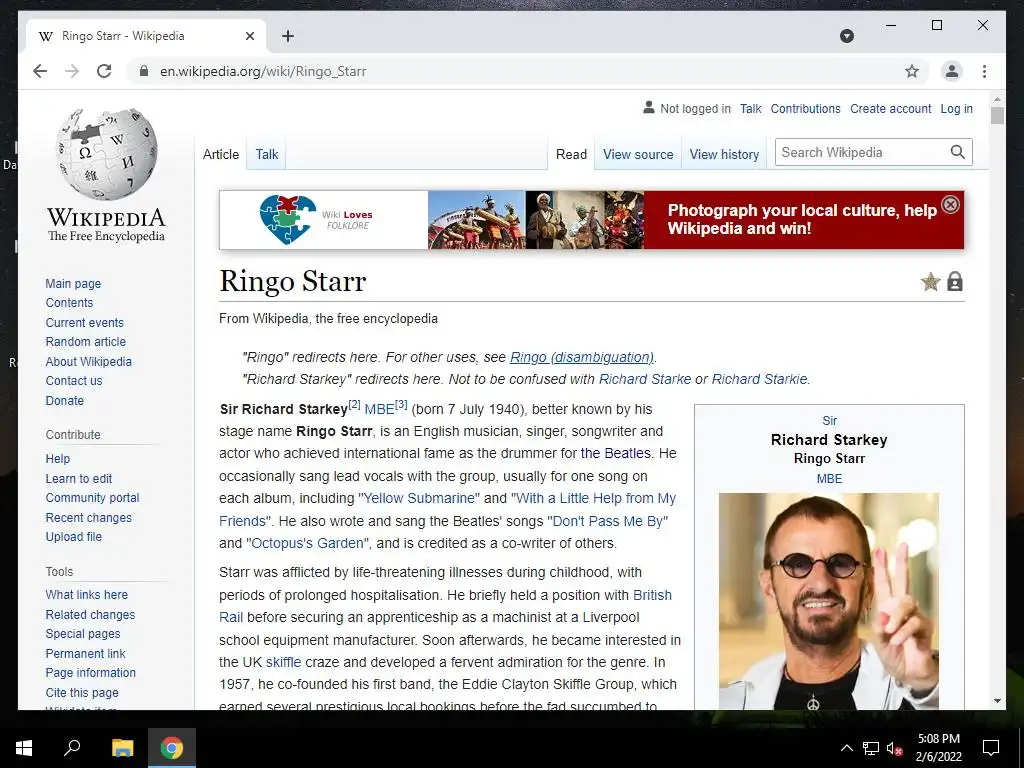Click the Chrome taskbar icon

coord(172,748)
